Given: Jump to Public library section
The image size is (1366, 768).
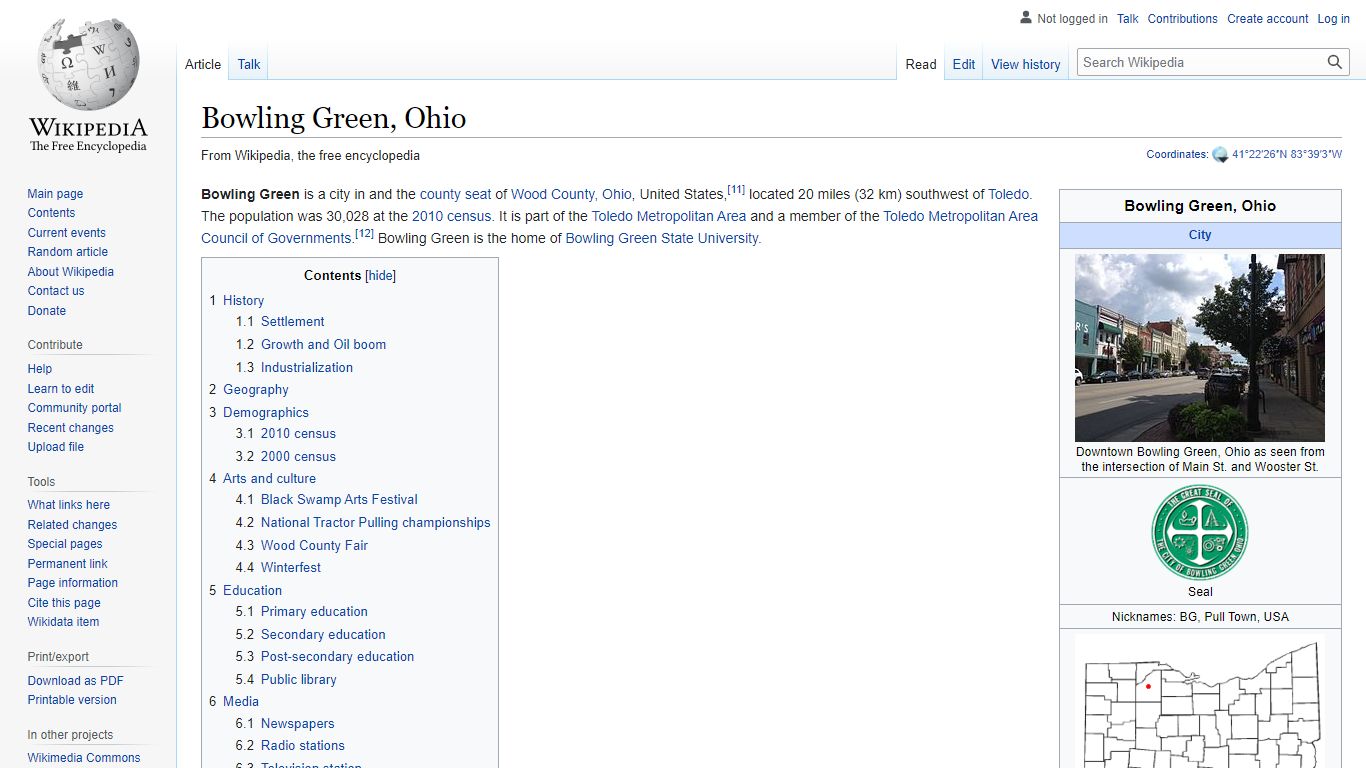Looking at the screenshot, I should tap(298, 679).
